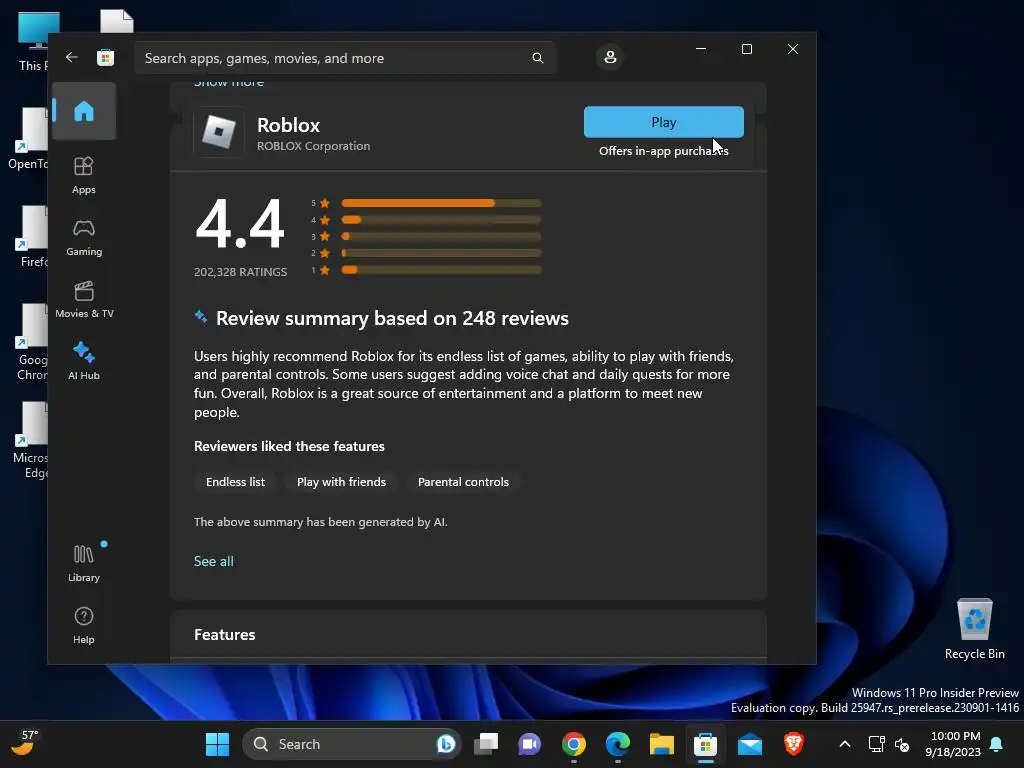The height and width of the screenshot is (768, 1024).
Task: Select the Parental controls chip
Action: pyautogui.click(x=463, y=482)
